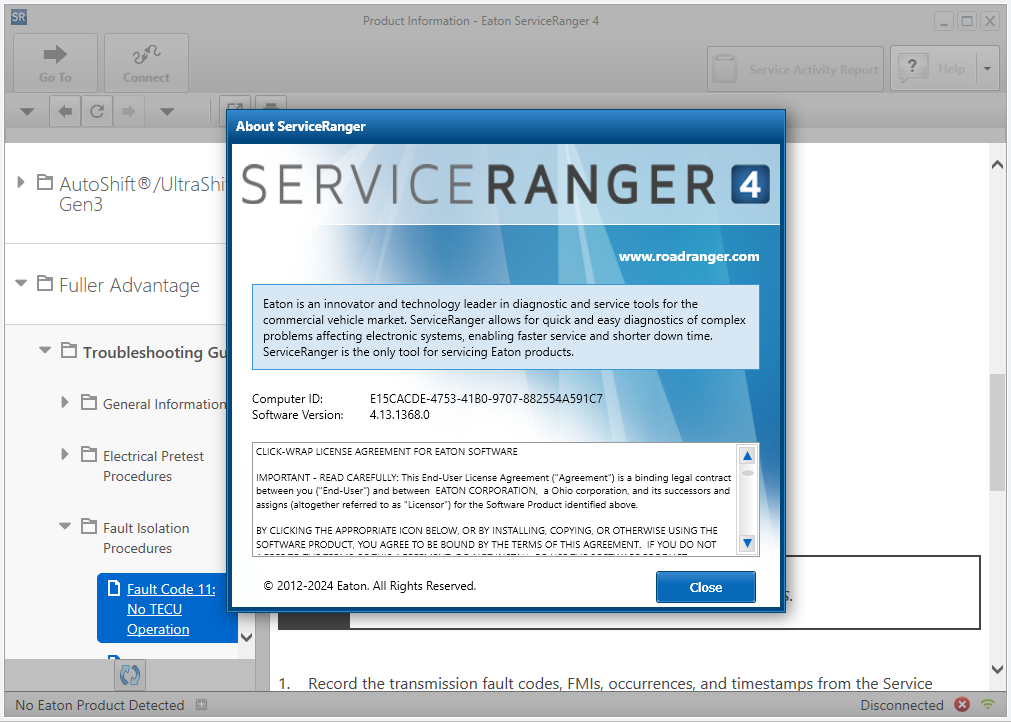Collapse the Fuller Advantage tree node
The image size is (1011, 722).
coord(22,284)
